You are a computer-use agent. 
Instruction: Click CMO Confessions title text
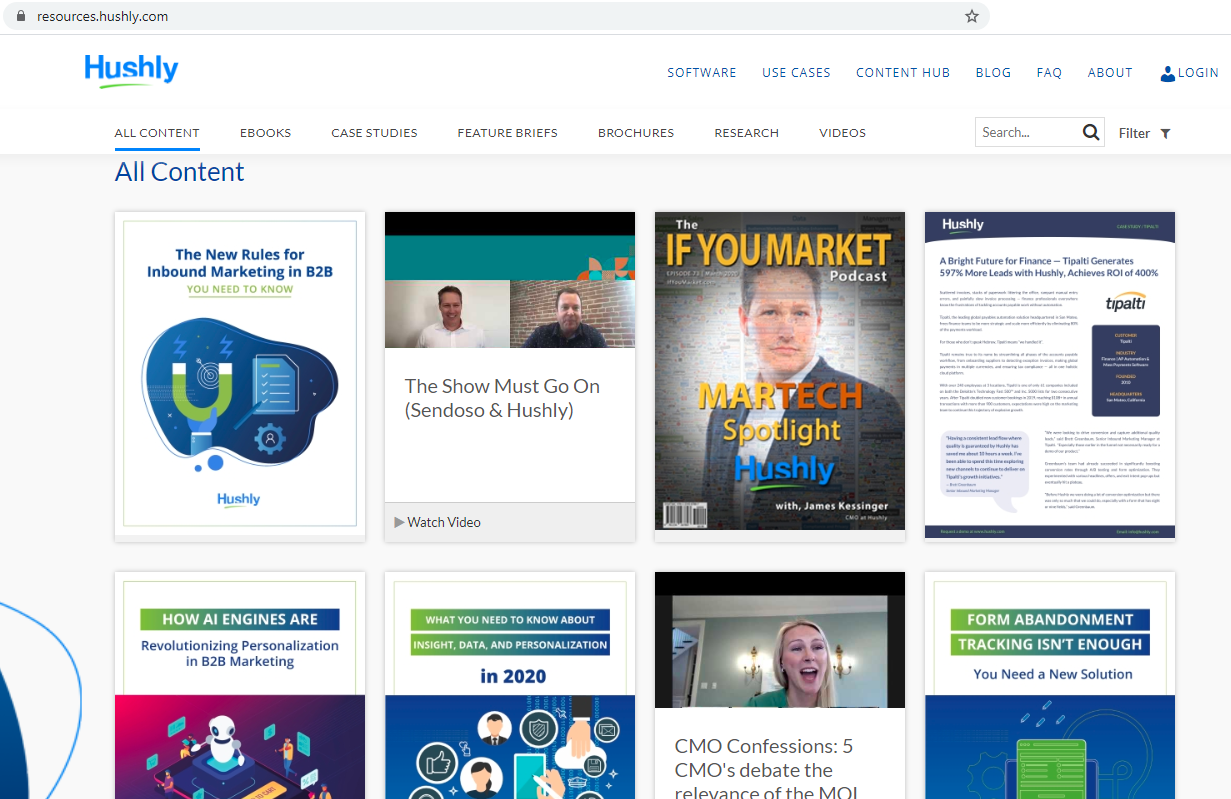[x=767, y=770]
